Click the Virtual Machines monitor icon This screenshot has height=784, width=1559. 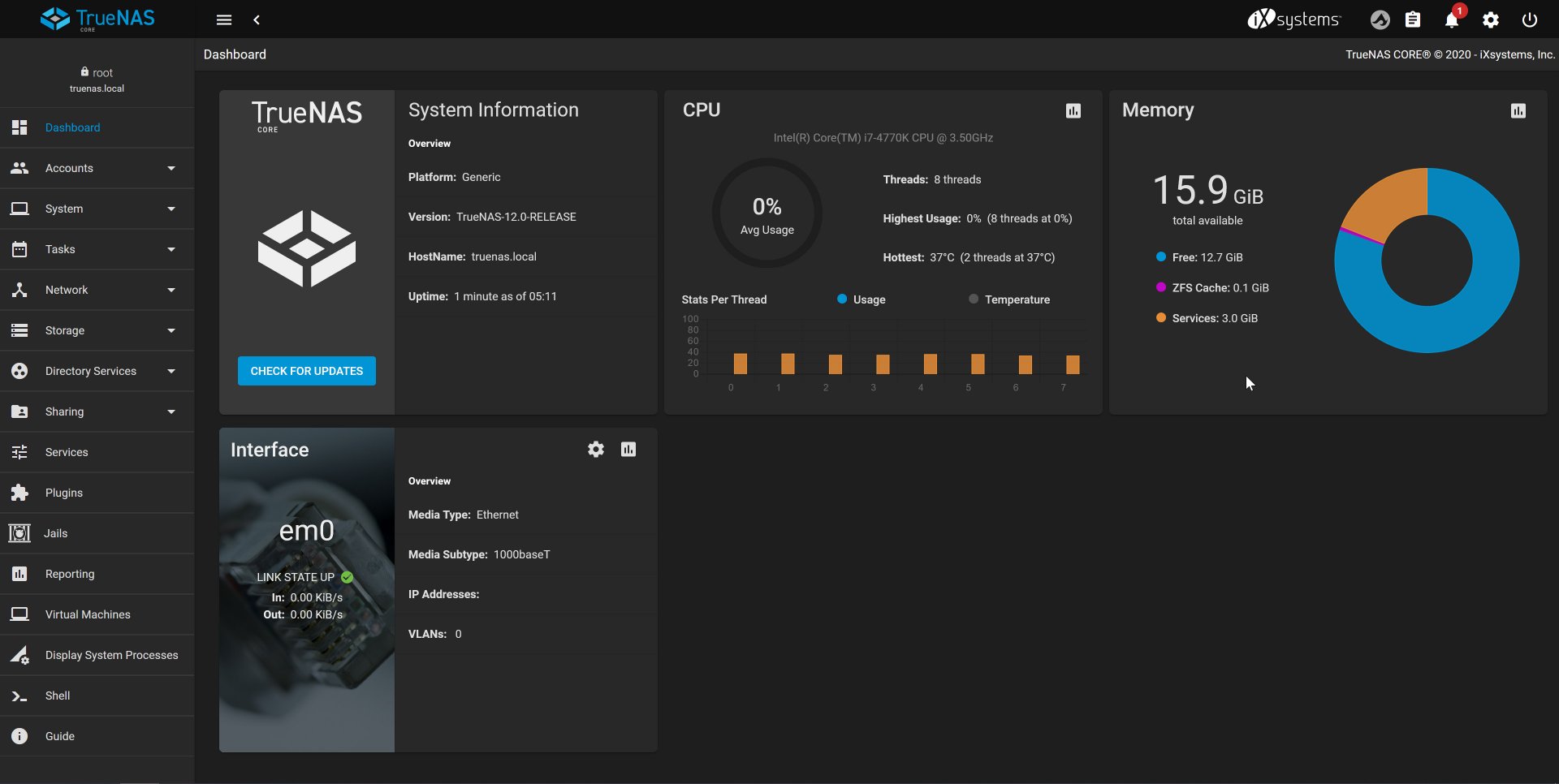pyautogui.click(x=19, y=614)
